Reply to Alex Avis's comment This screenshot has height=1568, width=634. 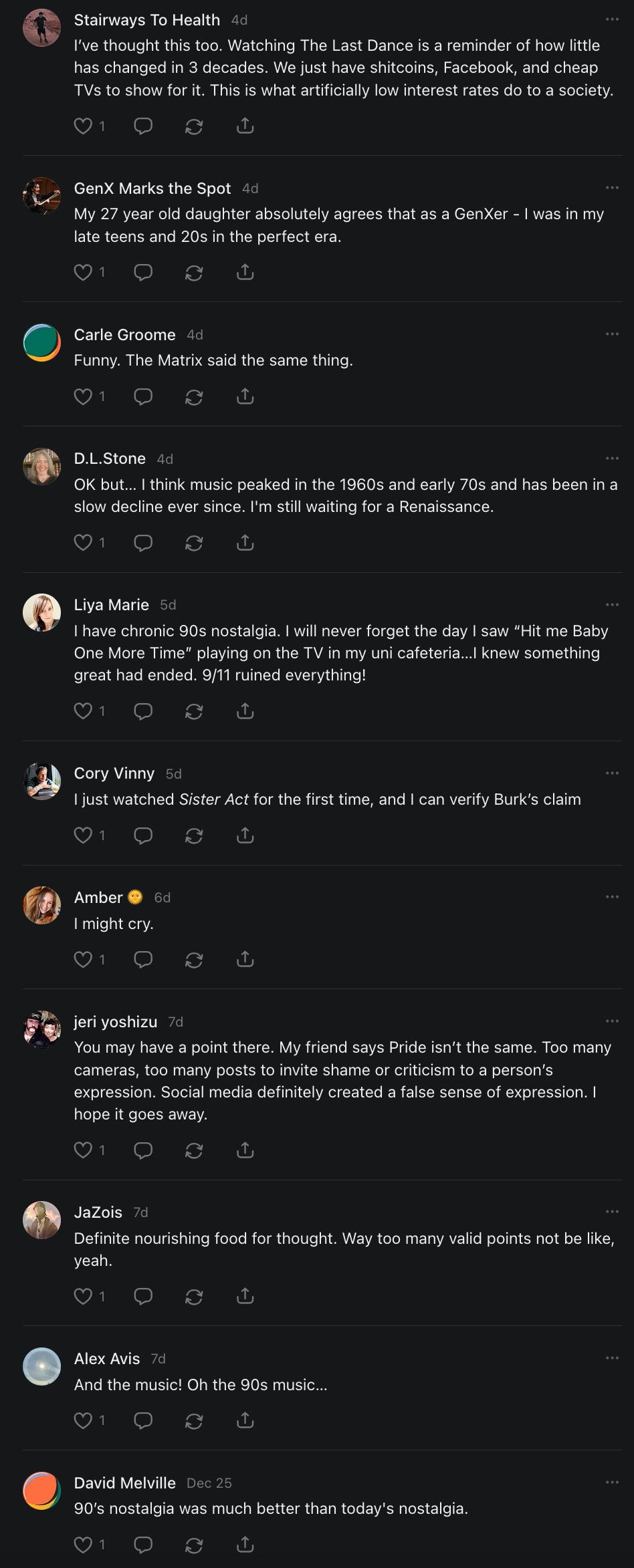tap(143, 1420)
